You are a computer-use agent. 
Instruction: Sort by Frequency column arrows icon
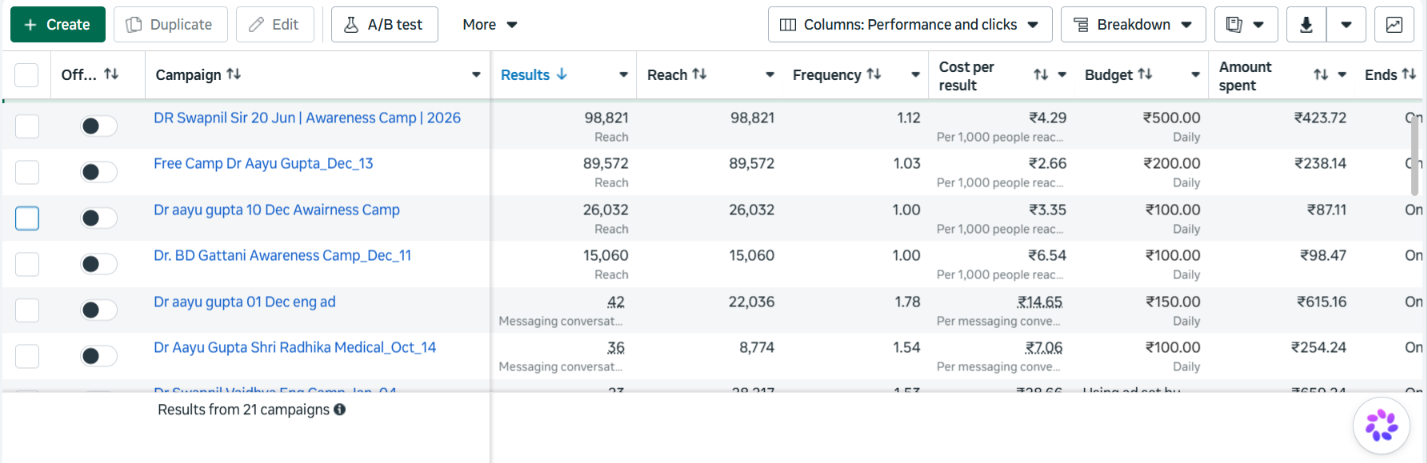tap(873, 74)
